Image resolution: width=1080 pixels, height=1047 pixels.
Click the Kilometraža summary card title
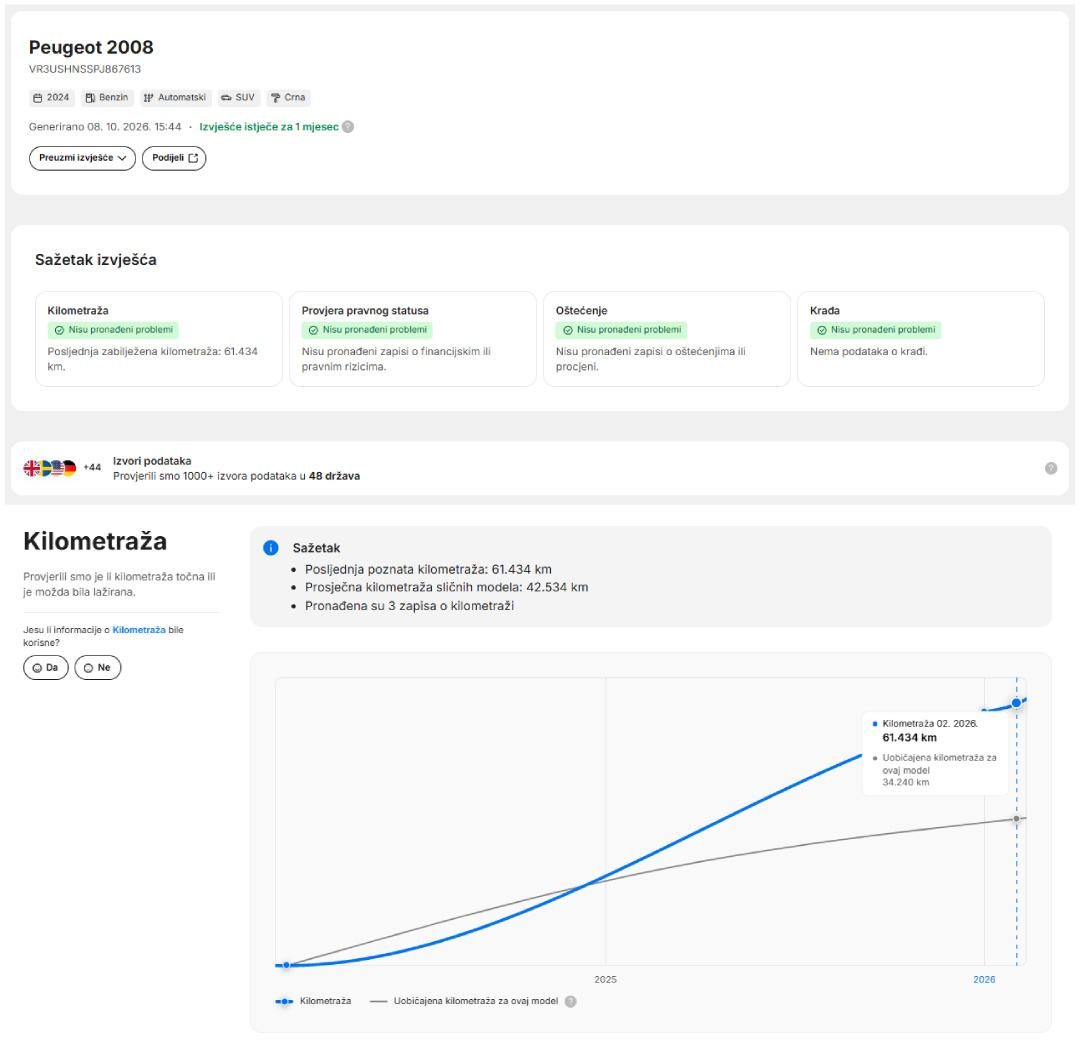[x=78, y=311]
